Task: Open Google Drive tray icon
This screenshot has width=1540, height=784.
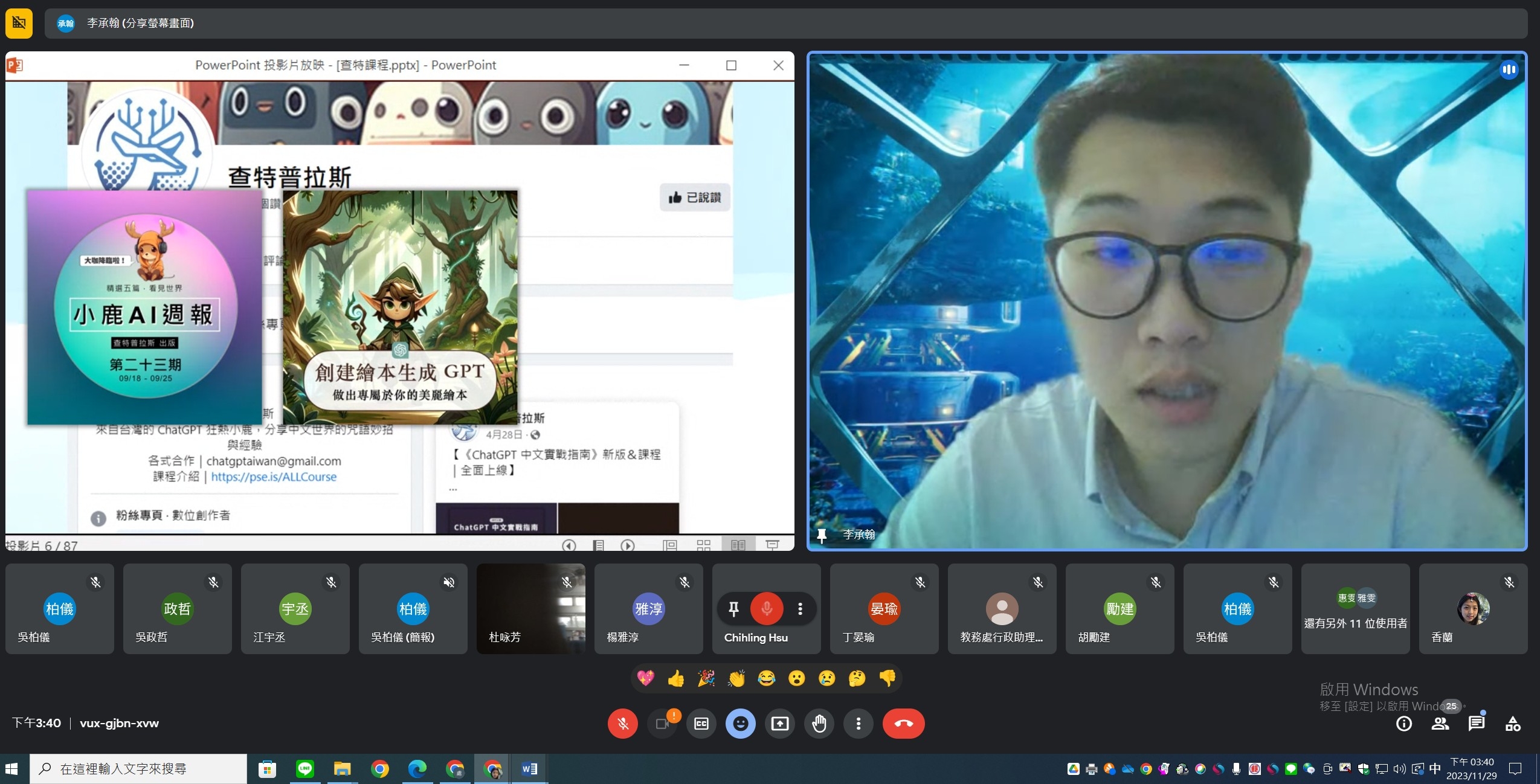Action: tap(1074, 769)
